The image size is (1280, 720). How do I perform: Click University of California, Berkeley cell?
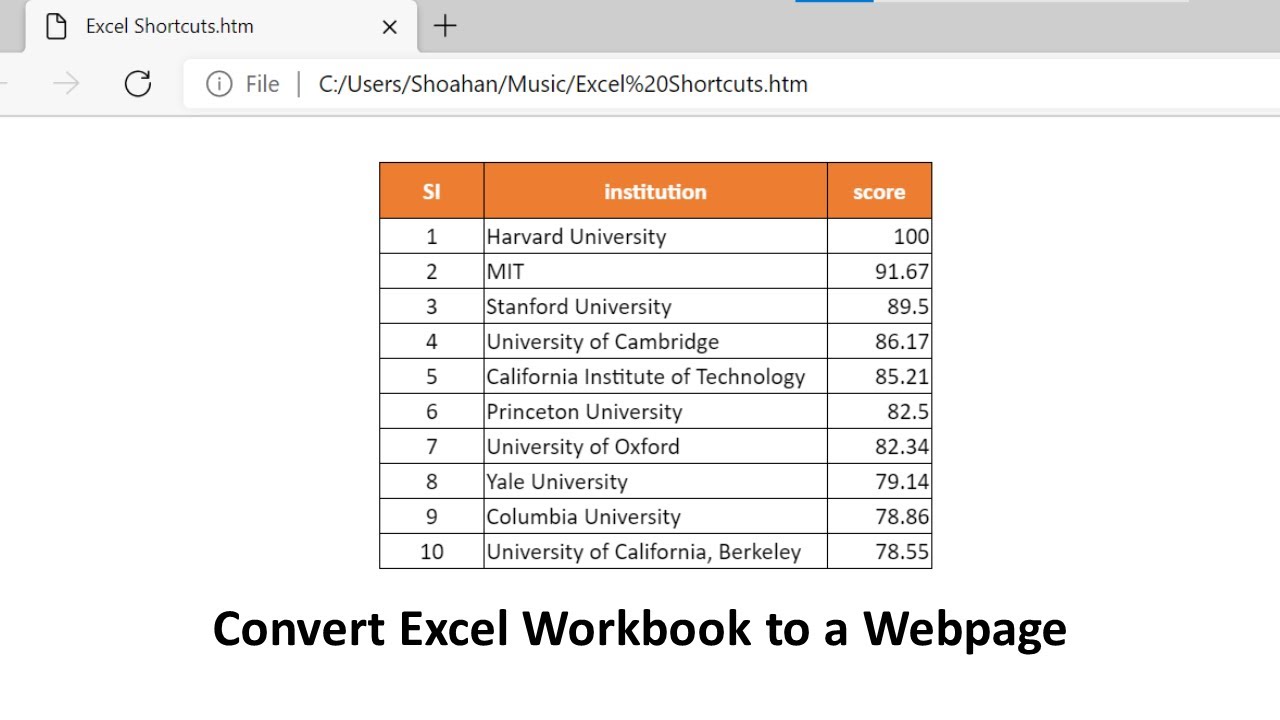[x=656, y=552]
